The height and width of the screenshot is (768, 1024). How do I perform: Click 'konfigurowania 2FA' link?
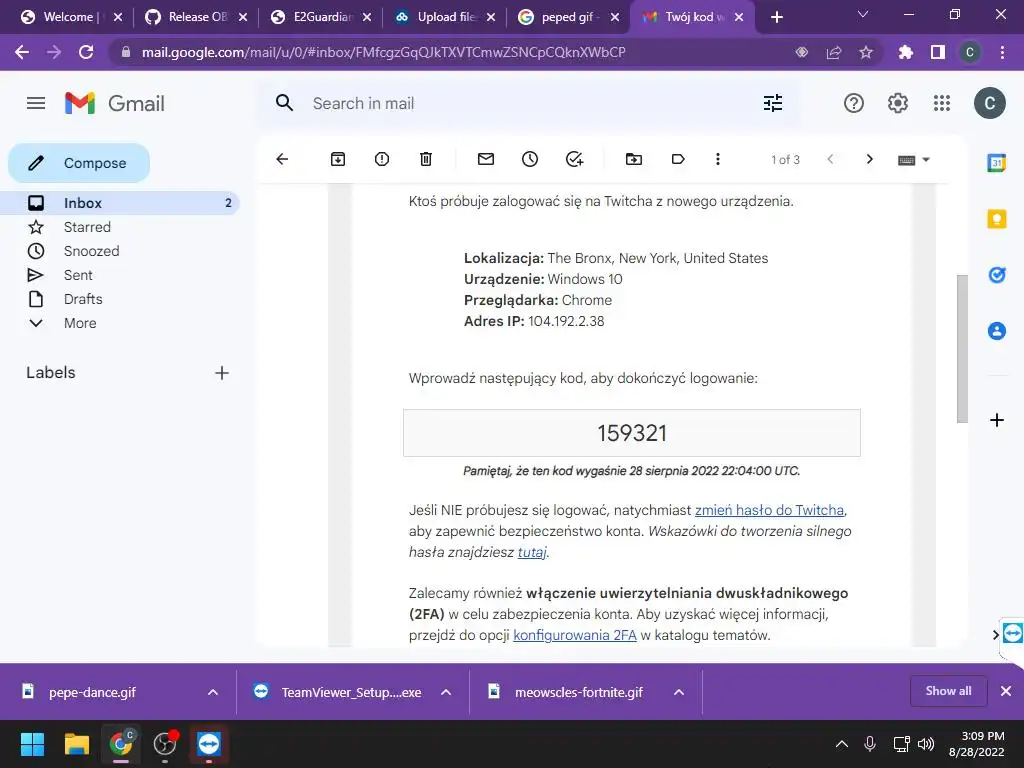[x=575, y=635]
